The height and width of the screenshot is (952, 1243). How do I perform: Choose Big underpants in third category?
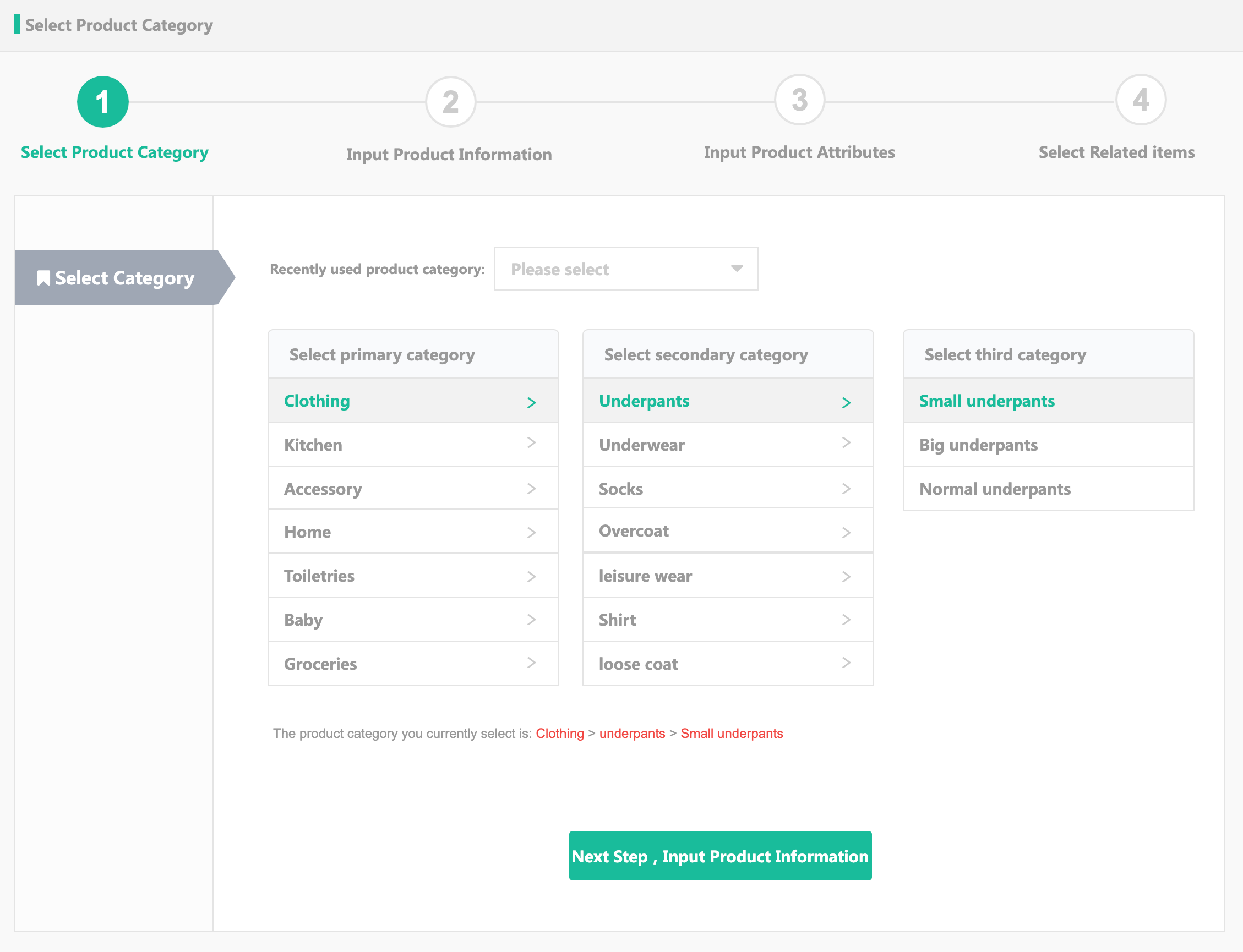point(1048,445)
